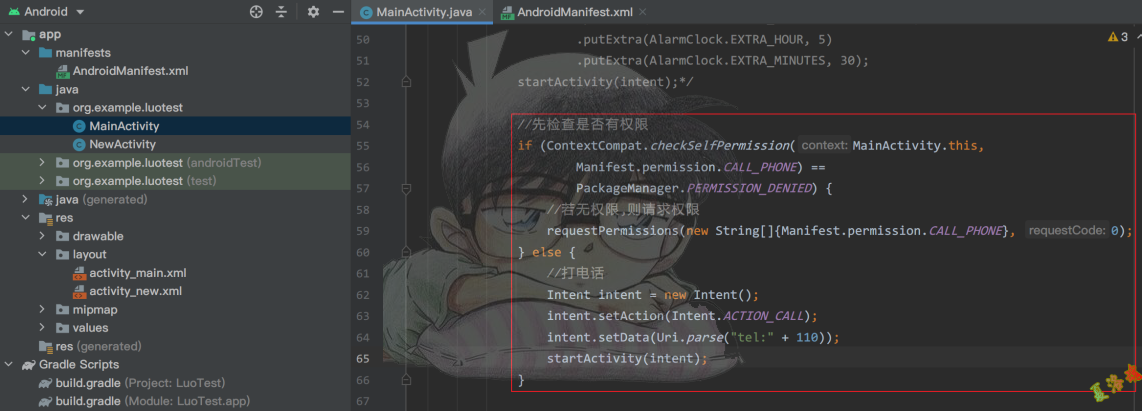
Task: Click the fold marker on line 66
Action: point(406,380)
